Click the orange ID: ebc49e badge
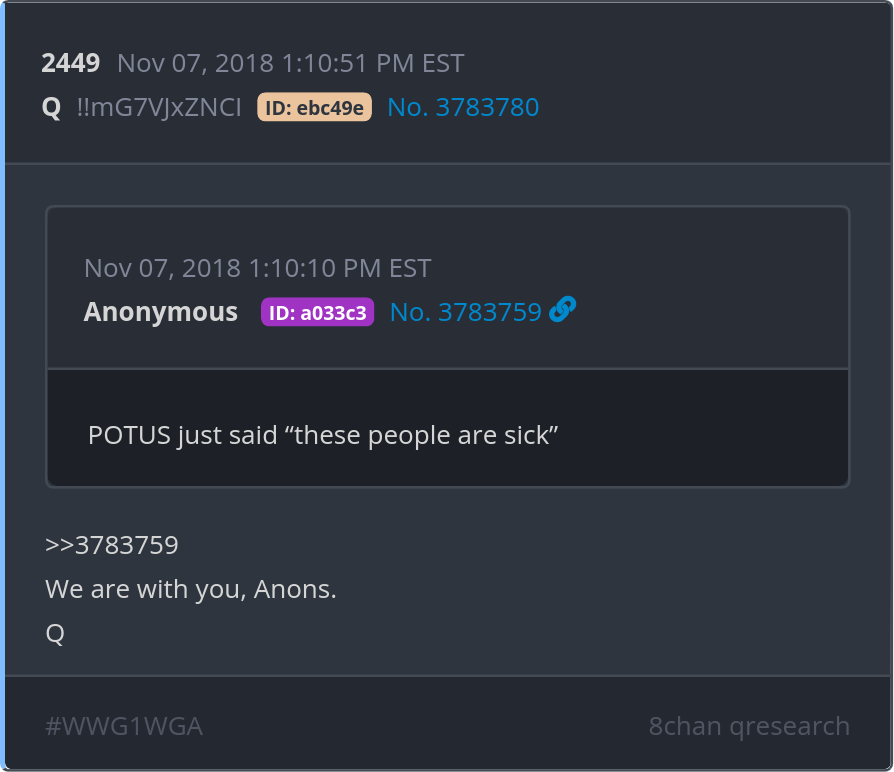Screen dimensions: 894x772 click(x=314, y=108)
